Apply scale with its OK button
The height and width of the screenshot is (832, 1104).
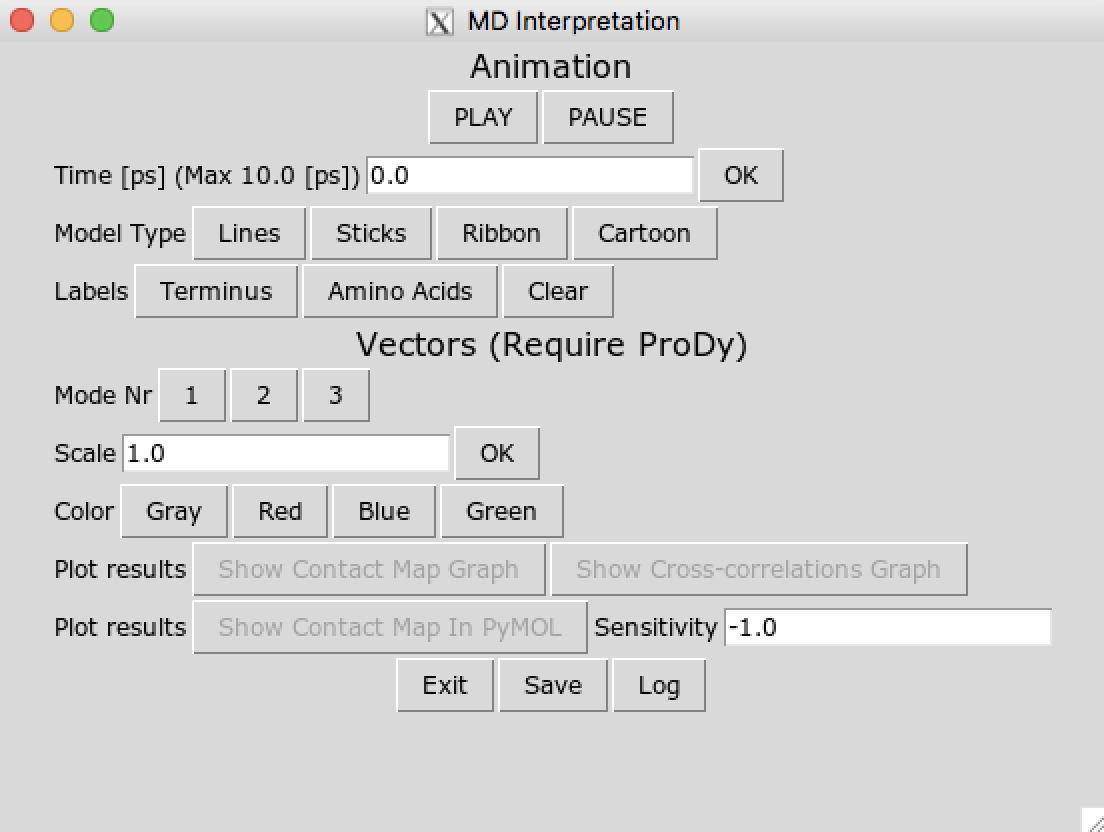click(497, 453)
